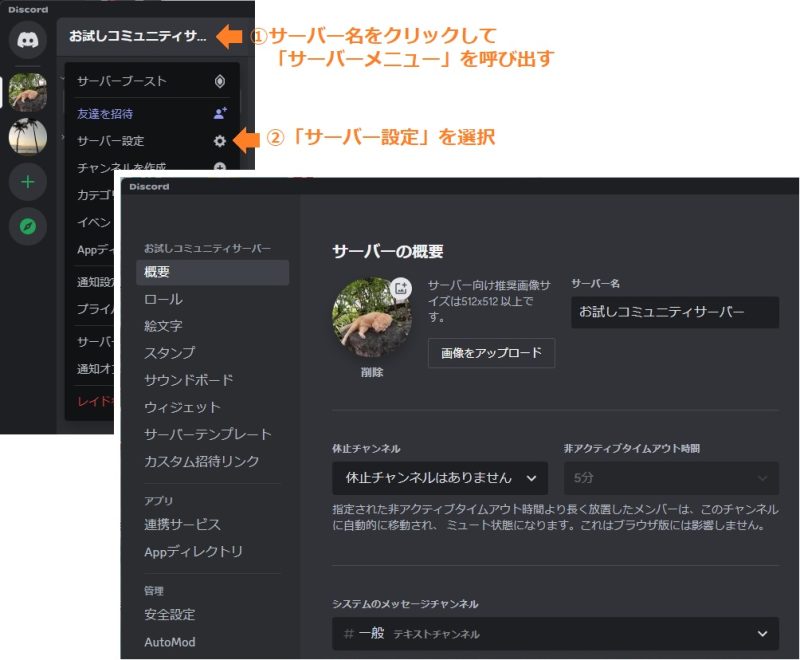Open the AutoMod settings page
This screenshot has width=800, height=660.
coord(213,642)
